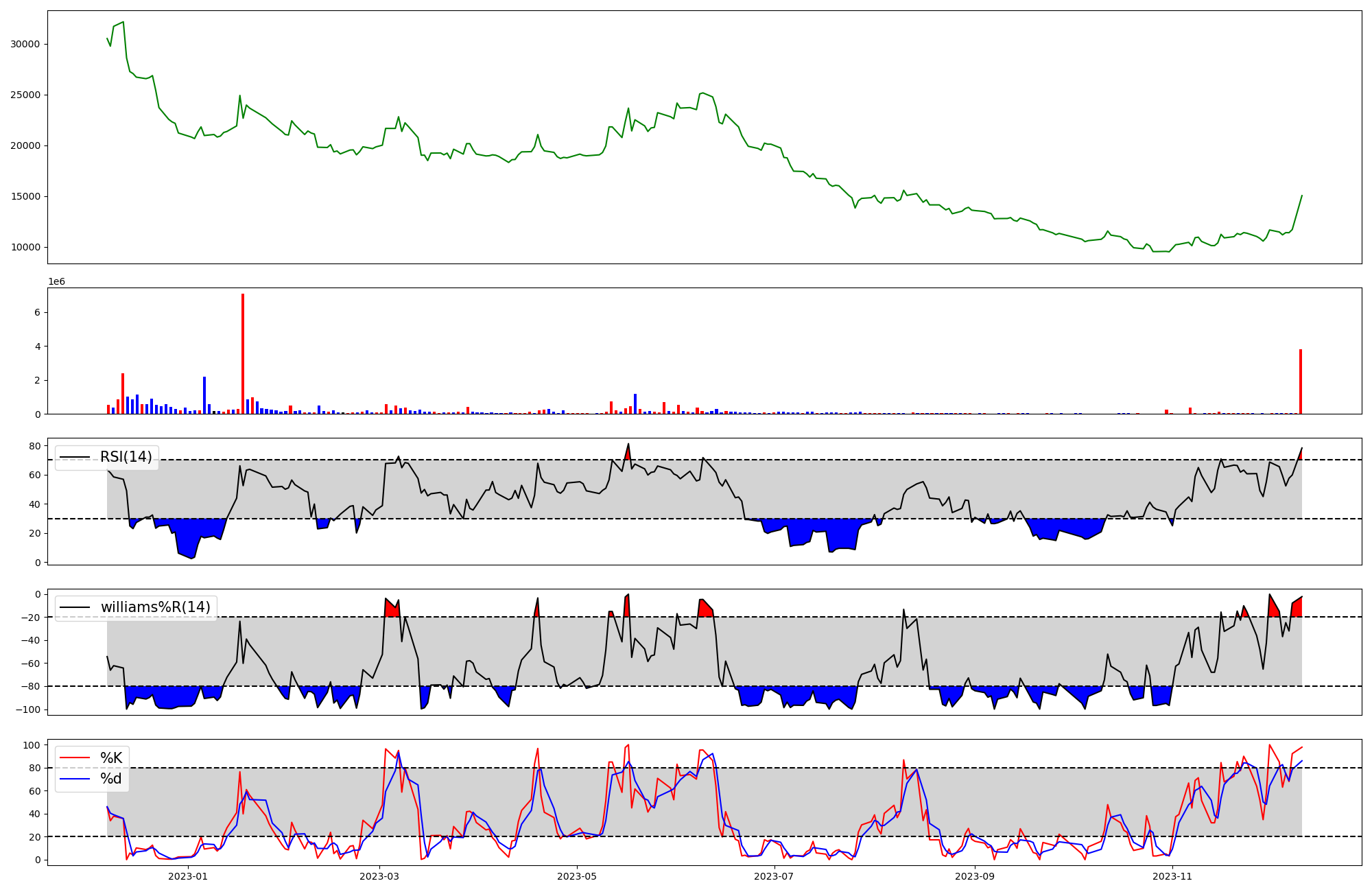
Task: Click the 30000 price axis tick label
Action: (x=25, y=44)
